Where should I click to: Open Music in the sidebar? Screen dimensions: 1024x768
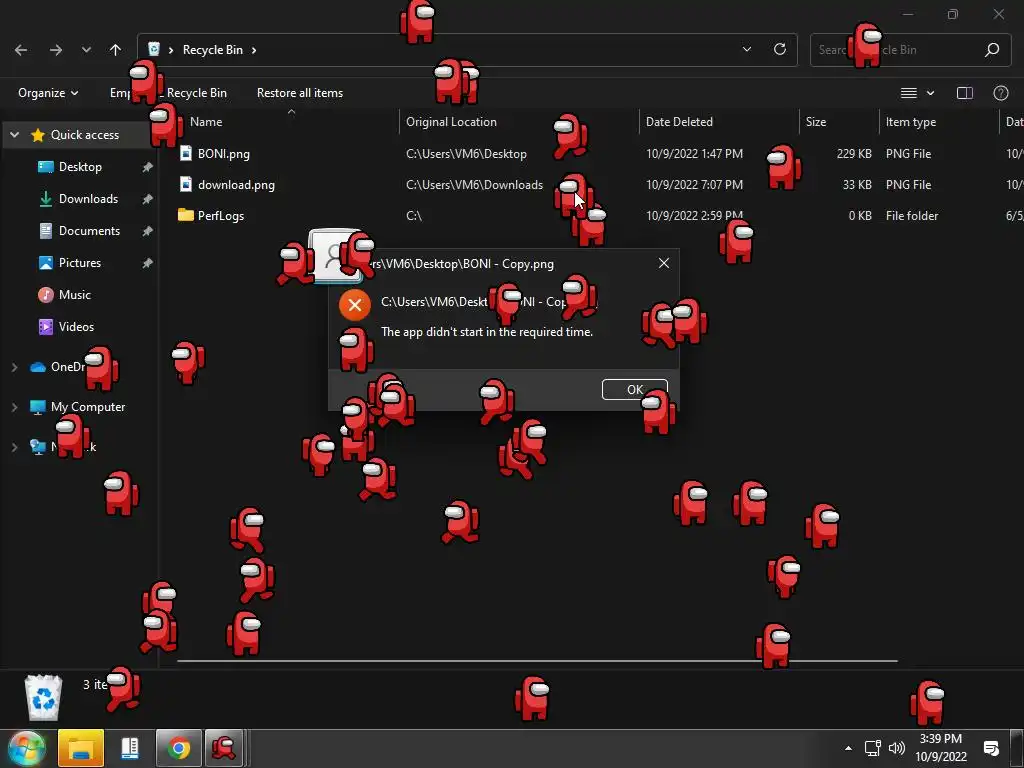point(74,295)
